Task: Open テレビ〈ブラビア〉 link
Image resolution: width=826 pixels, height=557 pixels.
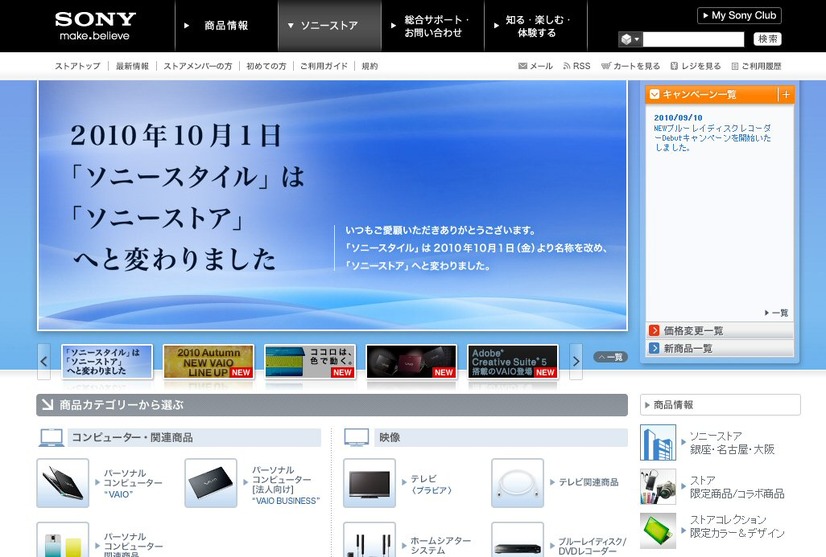Action: pos(431,484)
